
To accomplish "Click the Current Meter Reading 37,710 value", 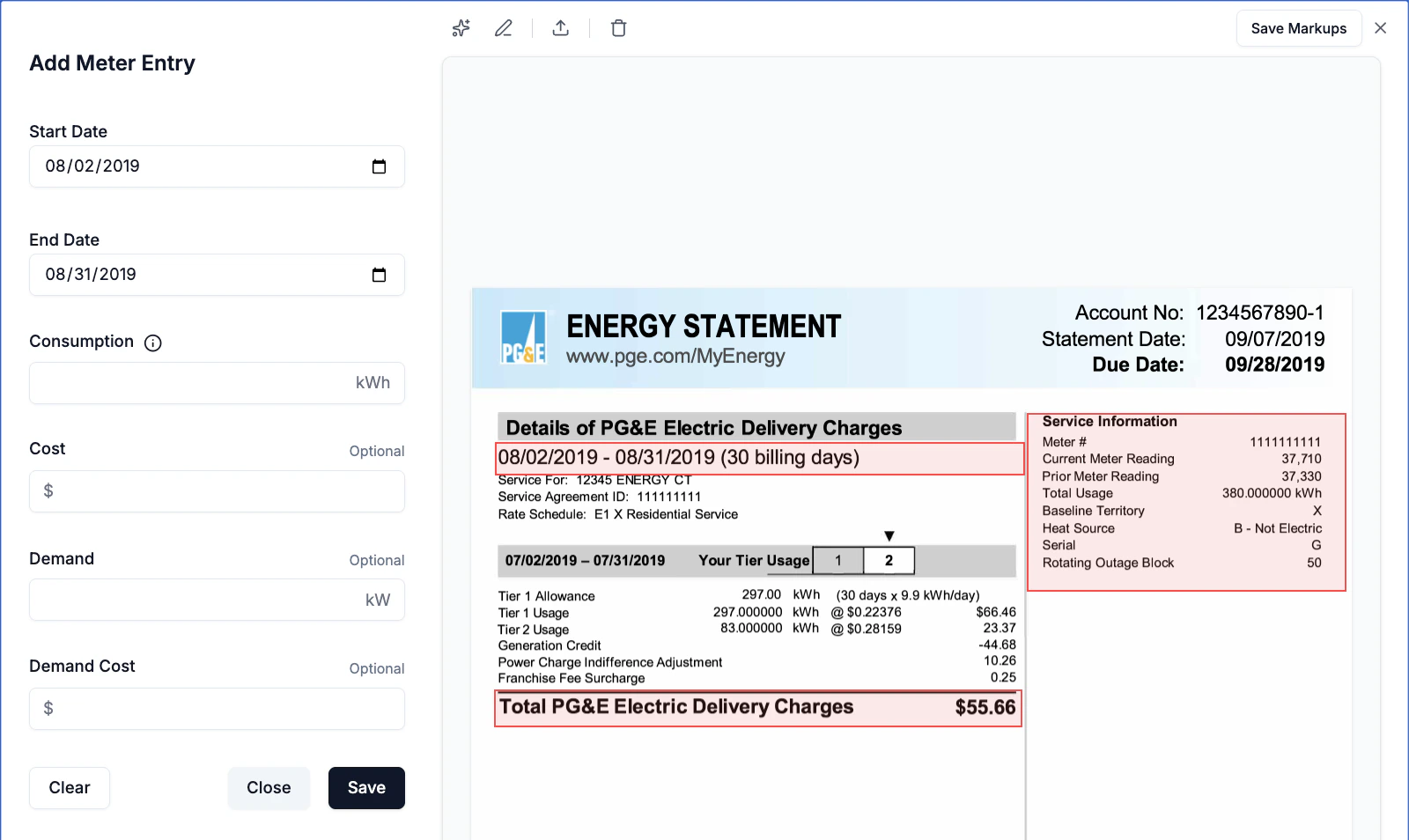I will pos(1302,459).
